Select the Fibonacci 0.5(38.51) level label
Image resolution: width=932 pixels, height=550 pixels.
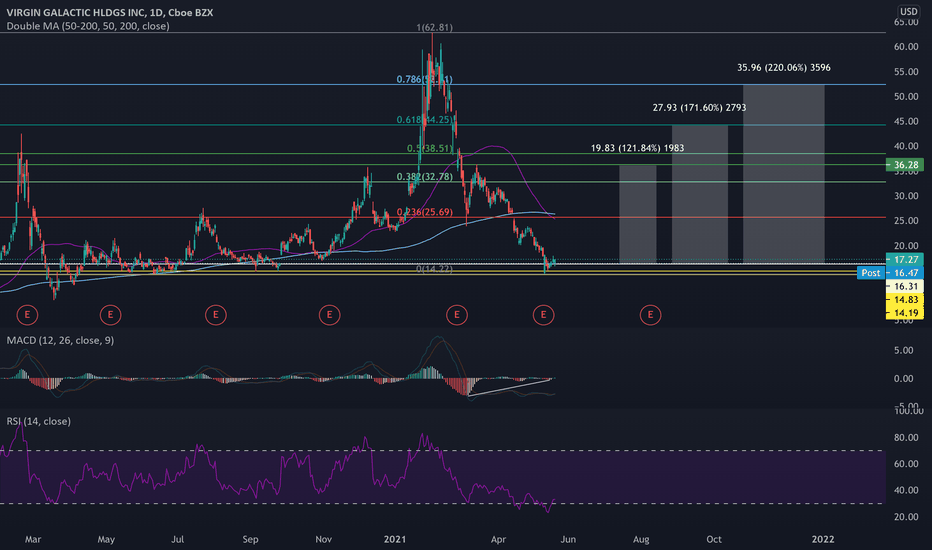(x=430, y=148)
